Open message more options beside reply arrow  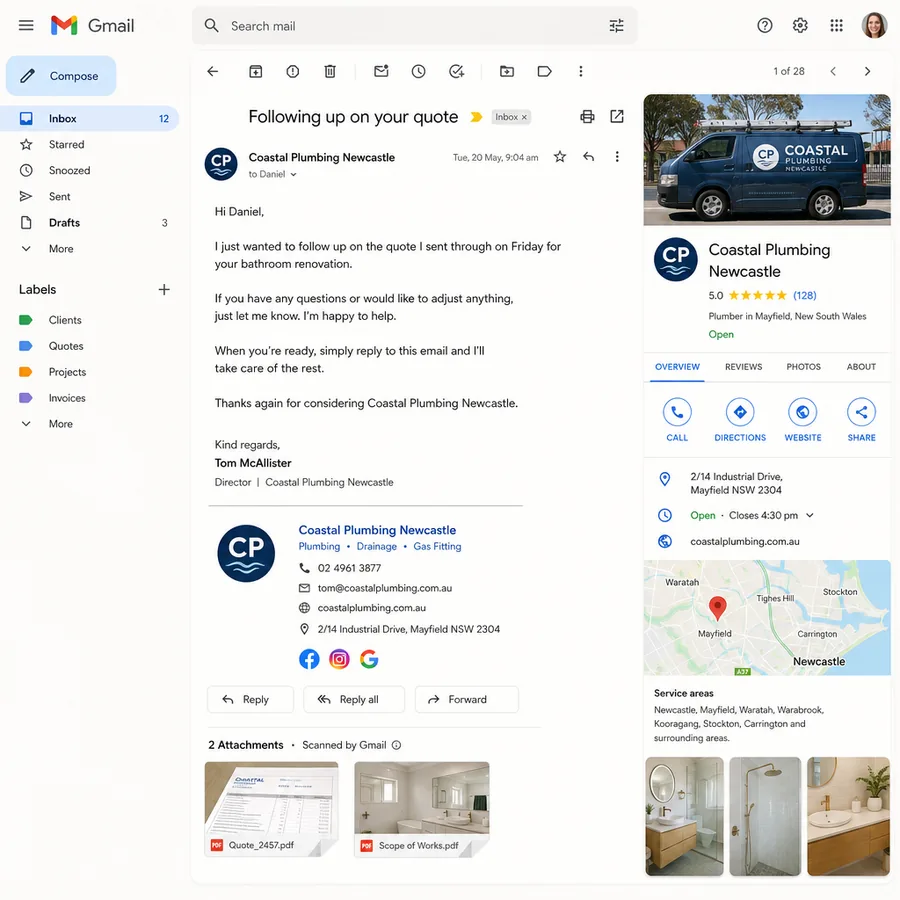(x=617, y=157)
